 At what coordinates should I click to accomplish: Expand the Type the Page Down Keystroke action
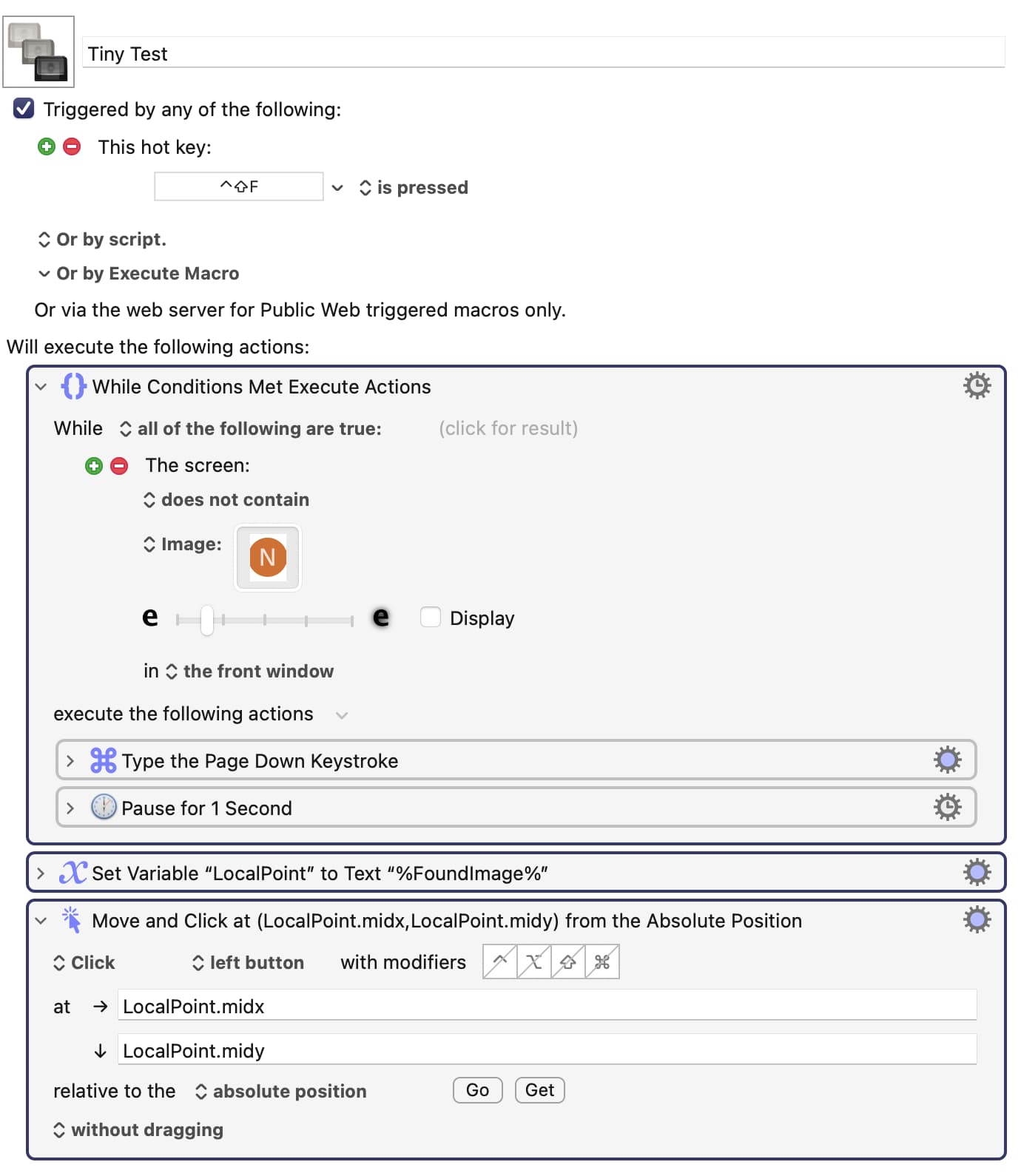click(70, 761)
